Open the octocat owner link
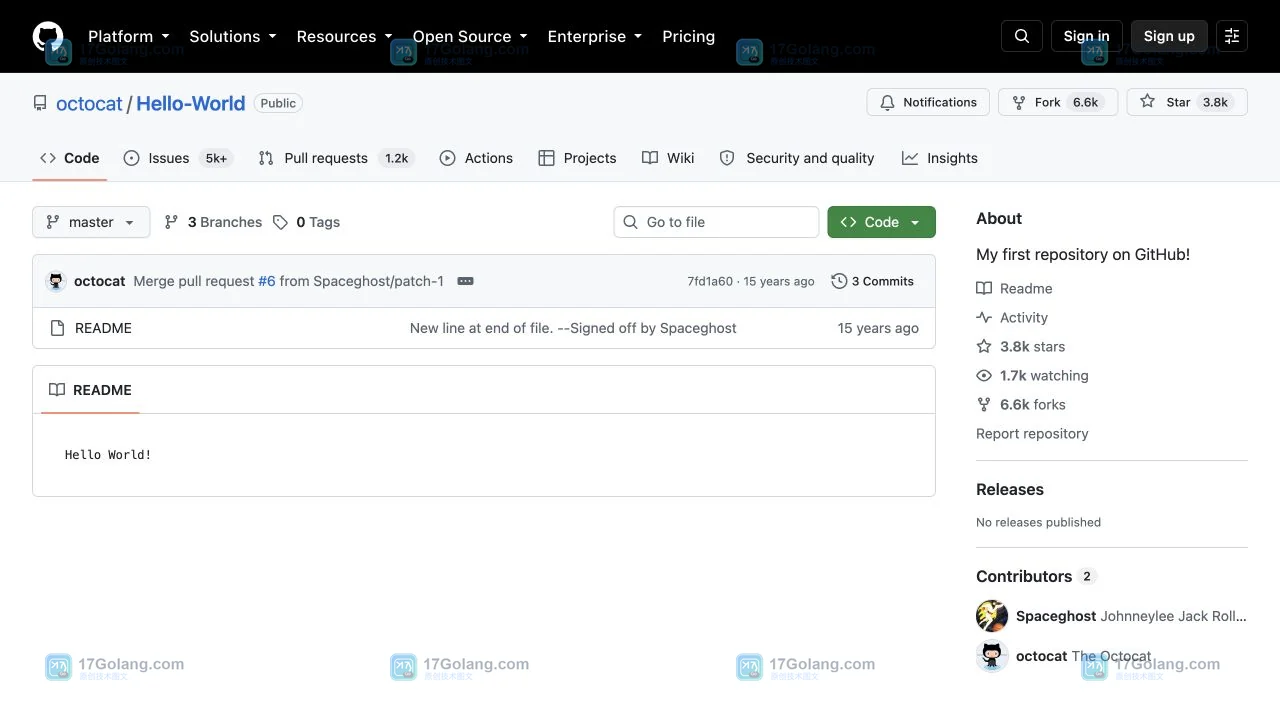Viewport: 1280px width, 720px height. click(x=89, y=103)
